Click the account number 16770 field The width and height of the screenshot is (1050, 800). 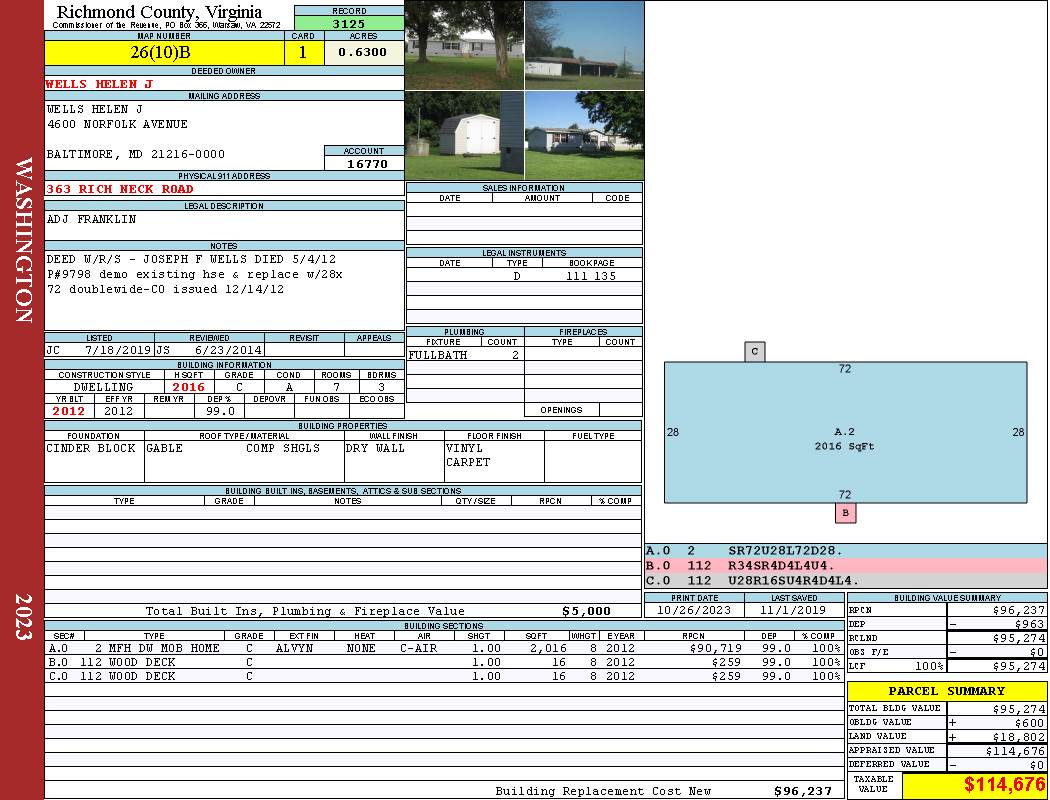click(365, 164)
